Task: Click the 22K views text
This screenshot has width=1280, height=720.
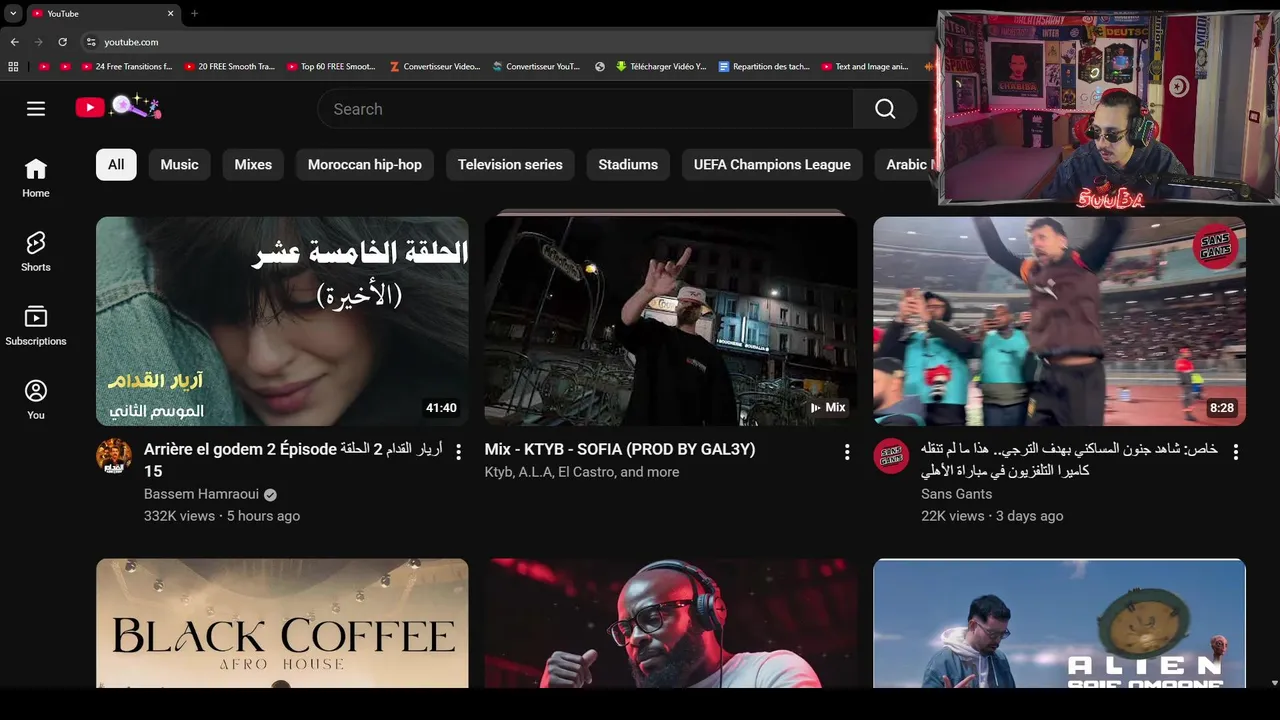Action: [953, 516]
